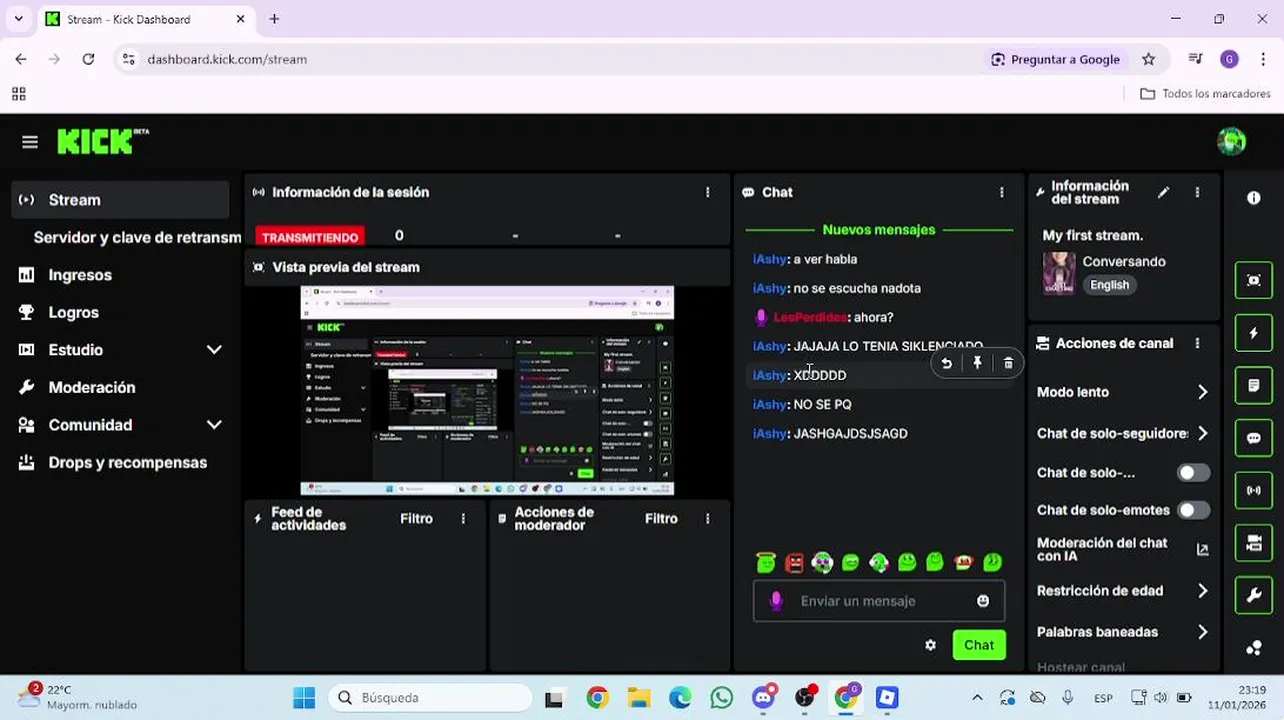
Task: Open Windows Start menu
Action: click(304, 698)
